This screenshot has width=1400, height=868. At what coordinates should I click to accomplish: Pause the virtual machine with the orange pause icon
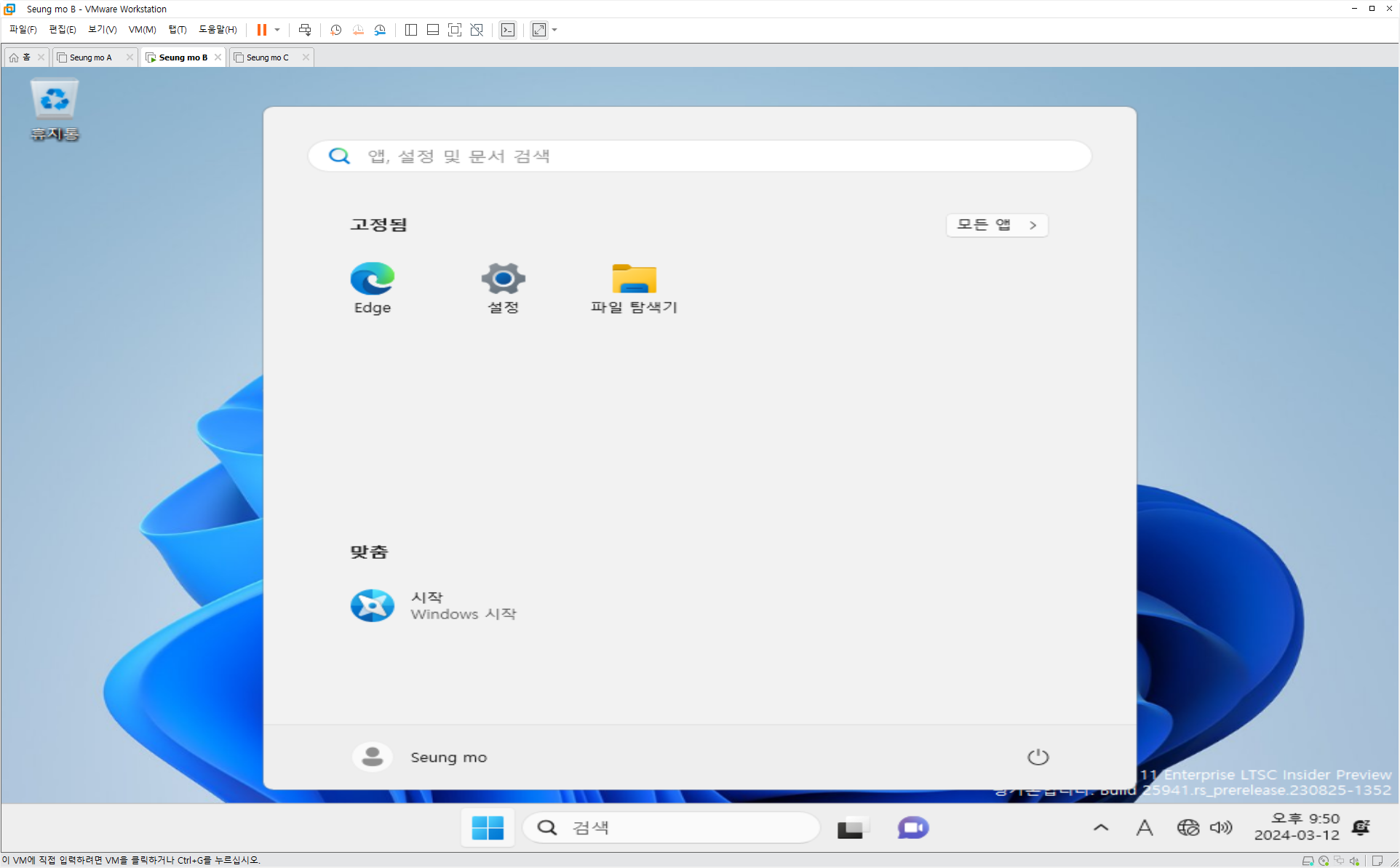pyautogui.click(x=261, y=30)
